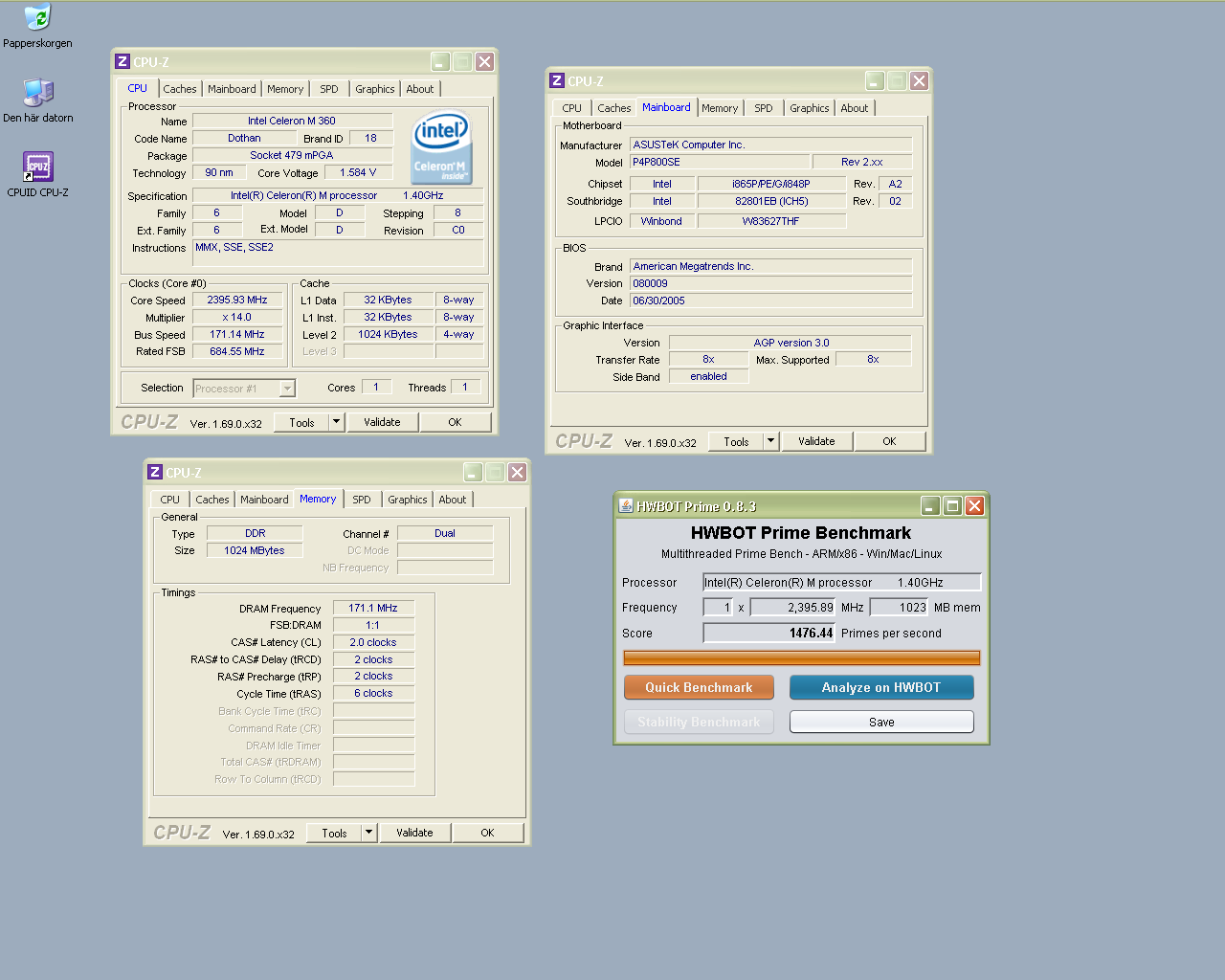Click the HWBOT Processor name field
The width and height of the screenshot is (1225, 980).
[x=842, y=582]
